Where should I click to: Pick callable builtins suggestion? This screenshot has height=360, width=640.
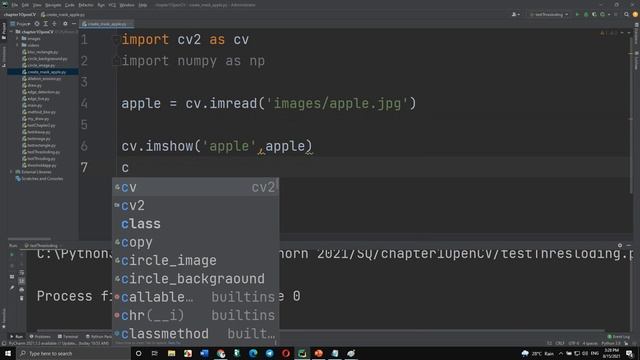(196, 297)
